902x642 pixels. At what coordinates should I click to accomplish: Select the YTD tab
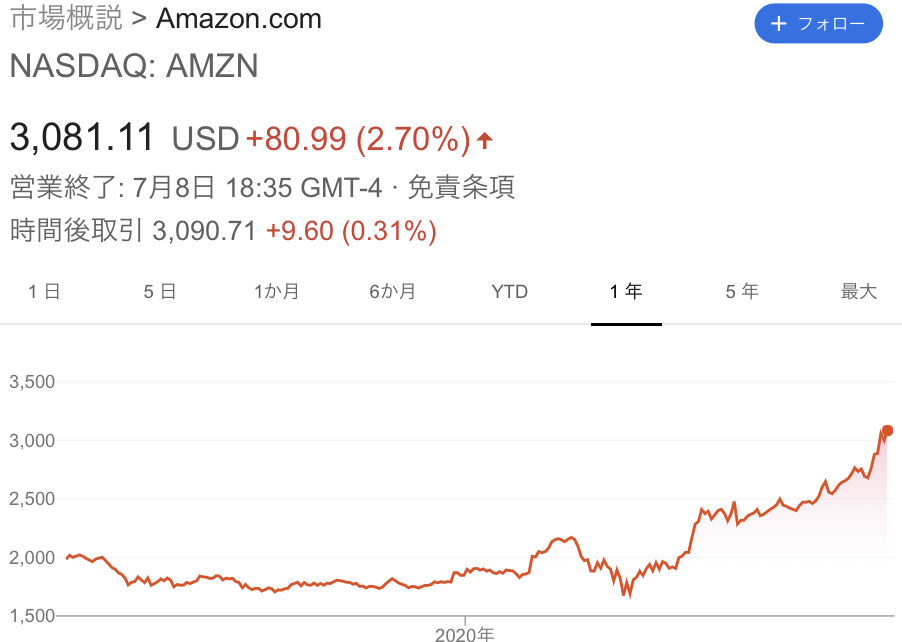509,292
